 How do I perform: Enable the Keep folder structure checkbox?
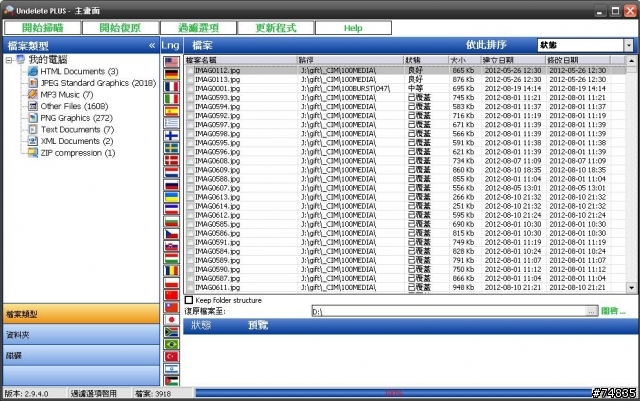[189, 300]
